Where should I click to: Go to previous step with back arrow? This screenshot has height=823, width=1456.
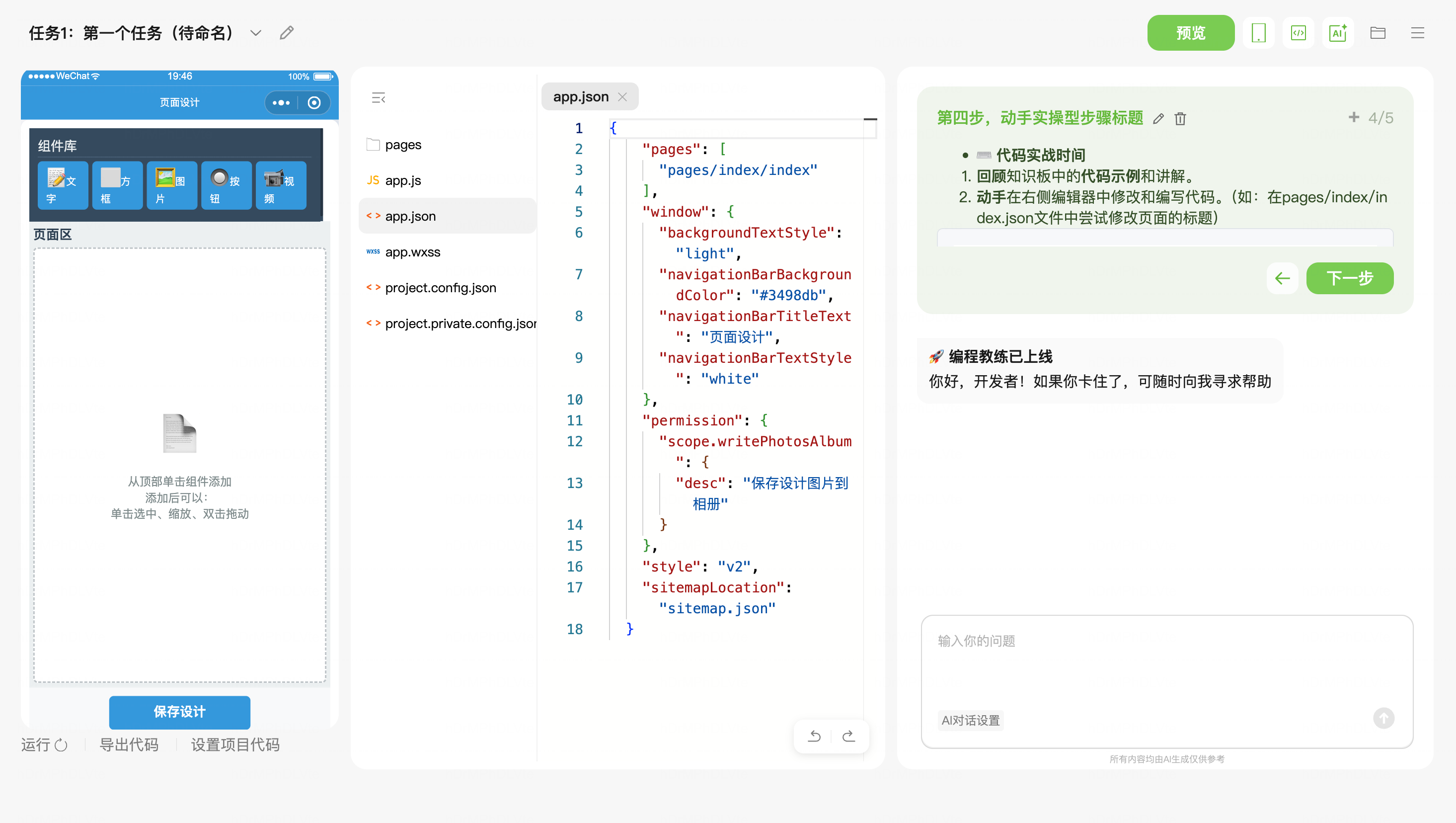1282,278
